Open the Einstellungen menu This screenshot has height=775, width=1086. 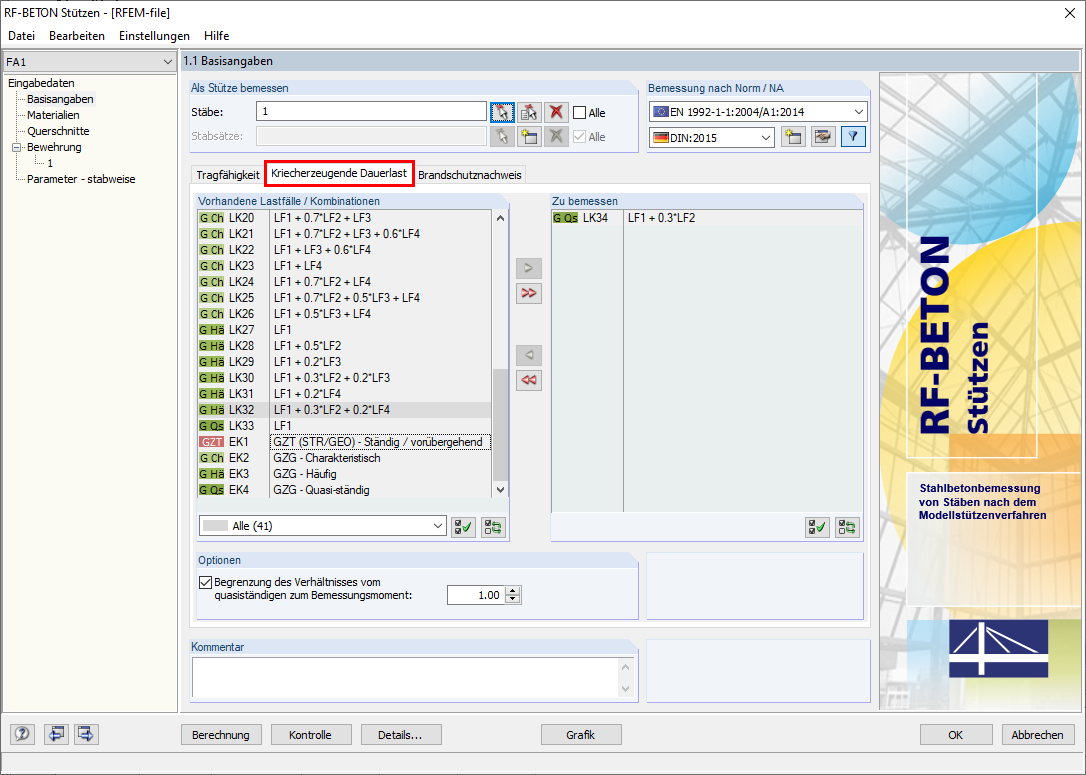[x=154, y=36]
